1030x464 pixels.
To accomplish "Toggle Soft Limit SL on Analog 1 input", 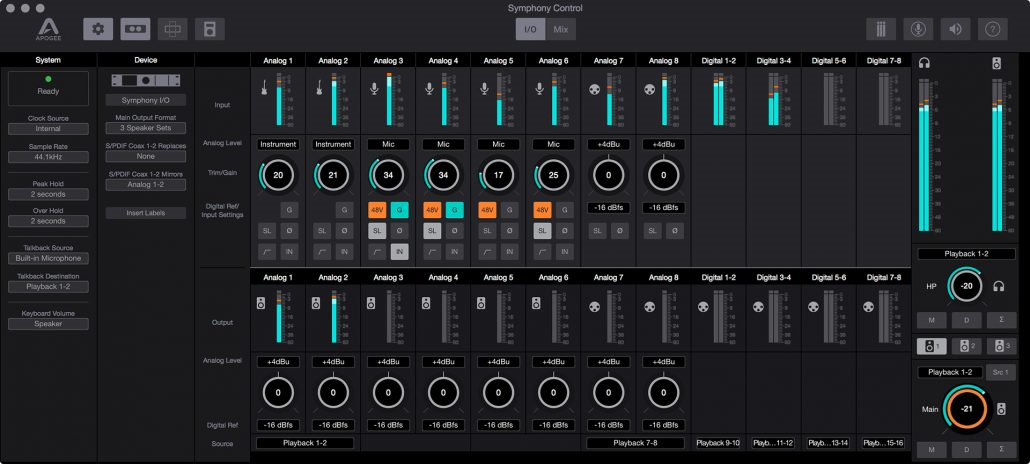I will pyautogui.click(x=267, y=231).
